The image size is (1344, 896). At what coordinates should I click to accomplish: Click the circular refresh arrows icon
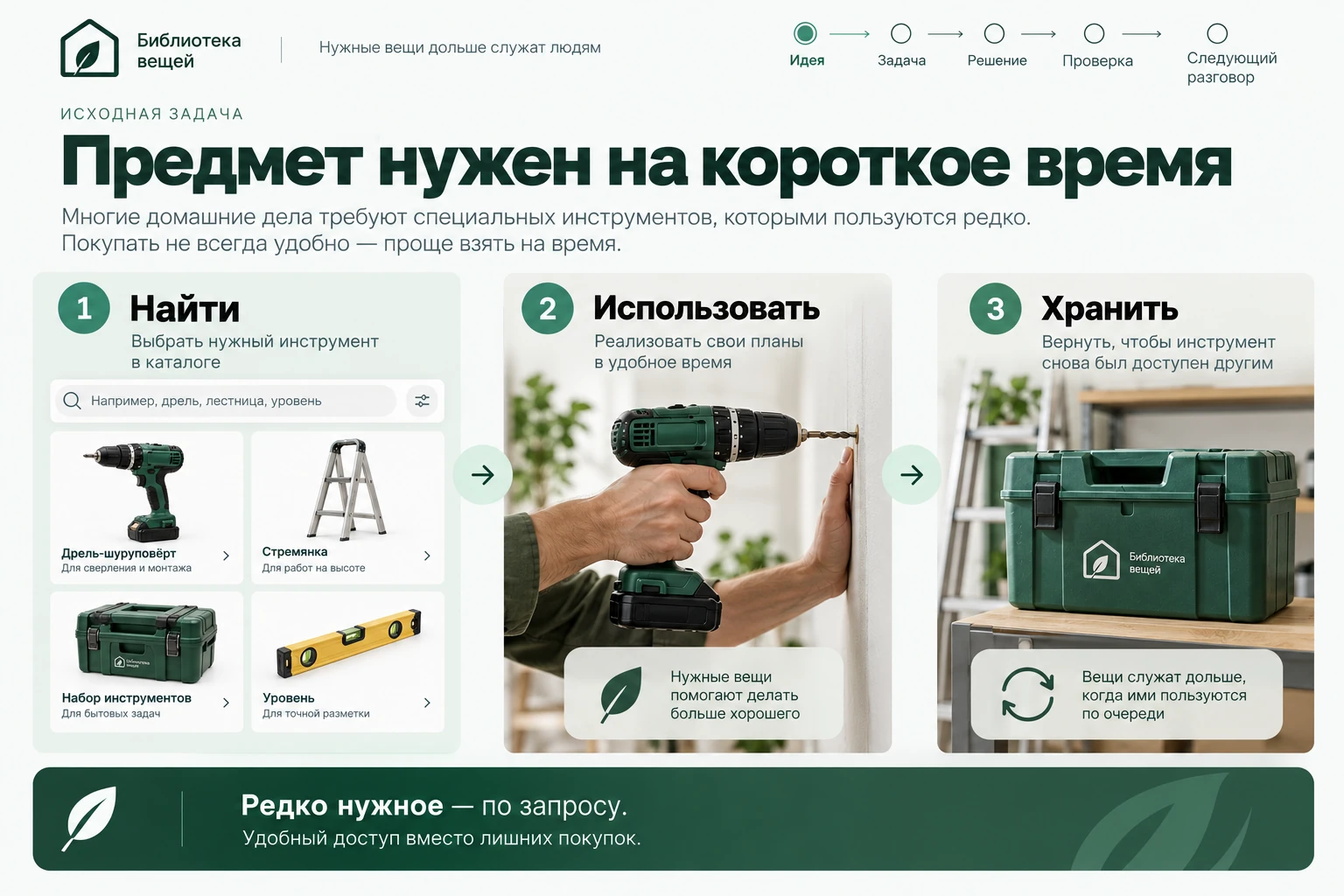pos(1027,695)
